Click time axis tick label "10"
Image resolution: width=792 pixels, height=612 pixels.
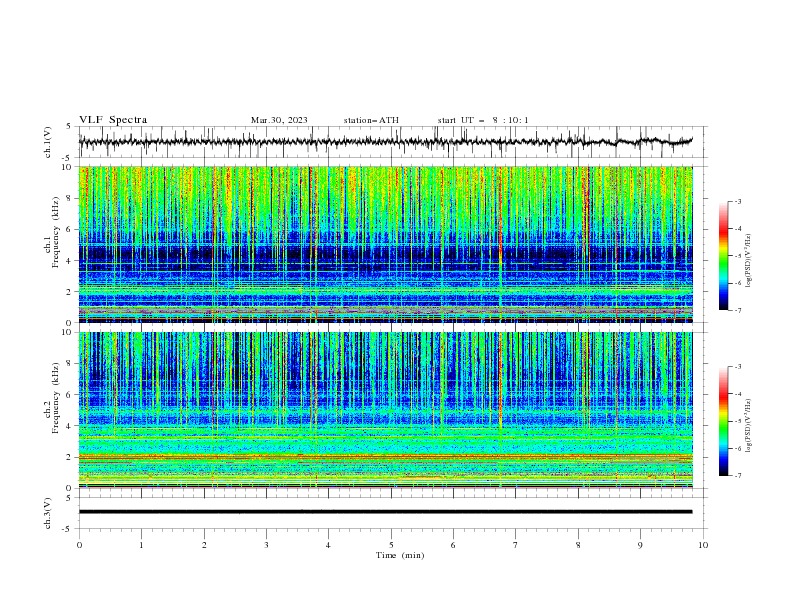point(703,545)
